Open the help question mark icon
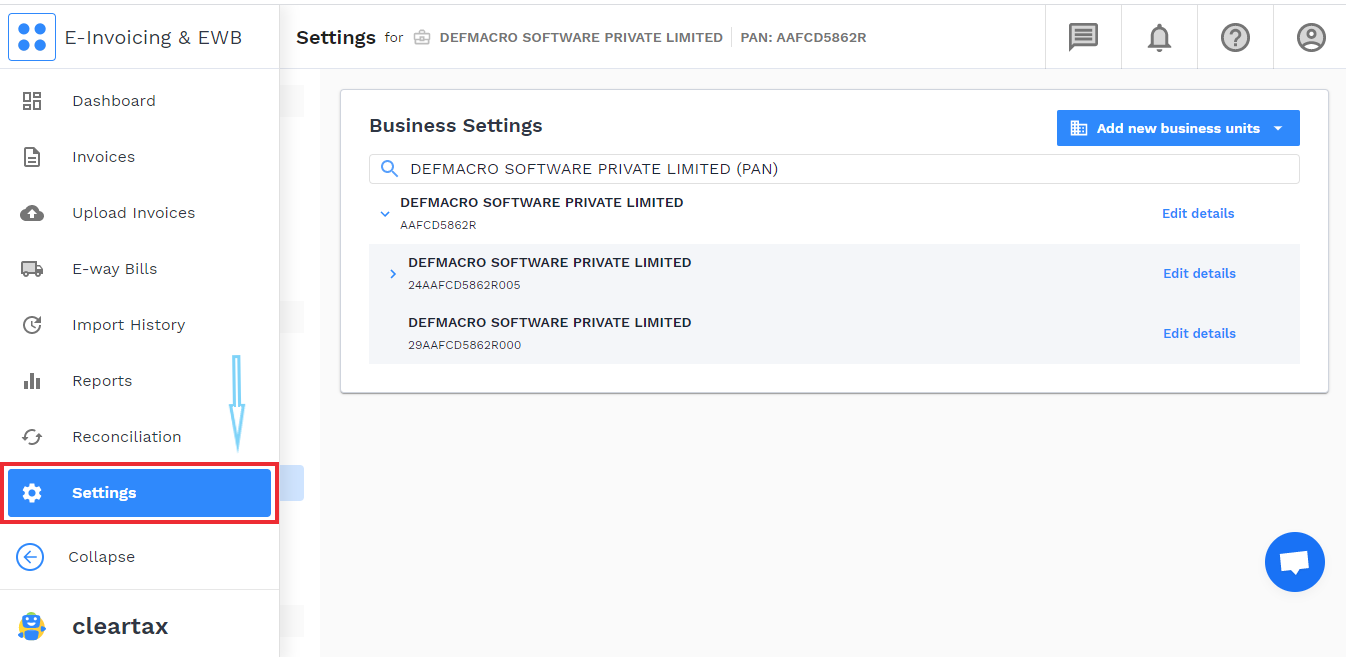The height and width of the screenshot is (657, 1346). pos(1235,37)
